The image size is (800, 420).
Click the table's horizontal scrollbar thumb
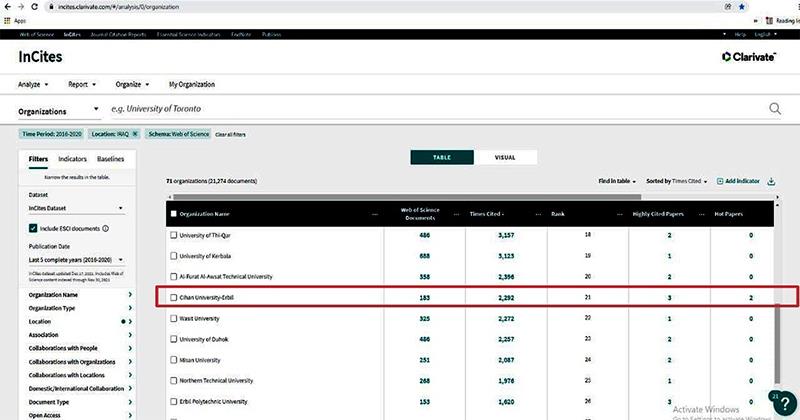407,196
